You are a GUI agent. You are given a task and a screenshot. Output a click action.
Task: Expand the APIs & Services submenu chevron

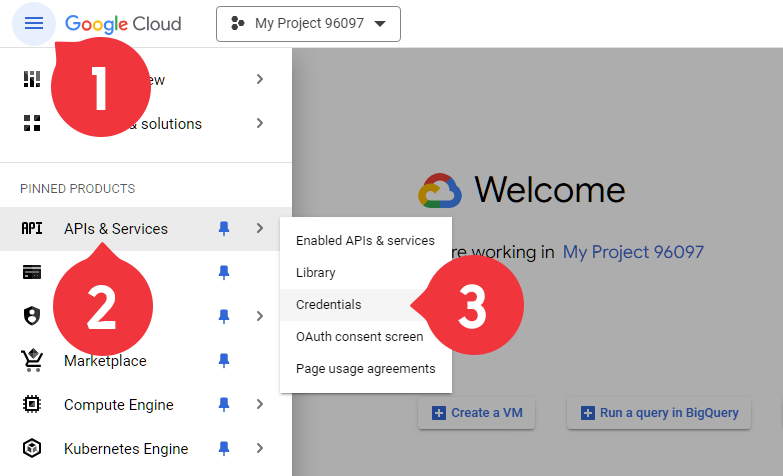(260, 228)
